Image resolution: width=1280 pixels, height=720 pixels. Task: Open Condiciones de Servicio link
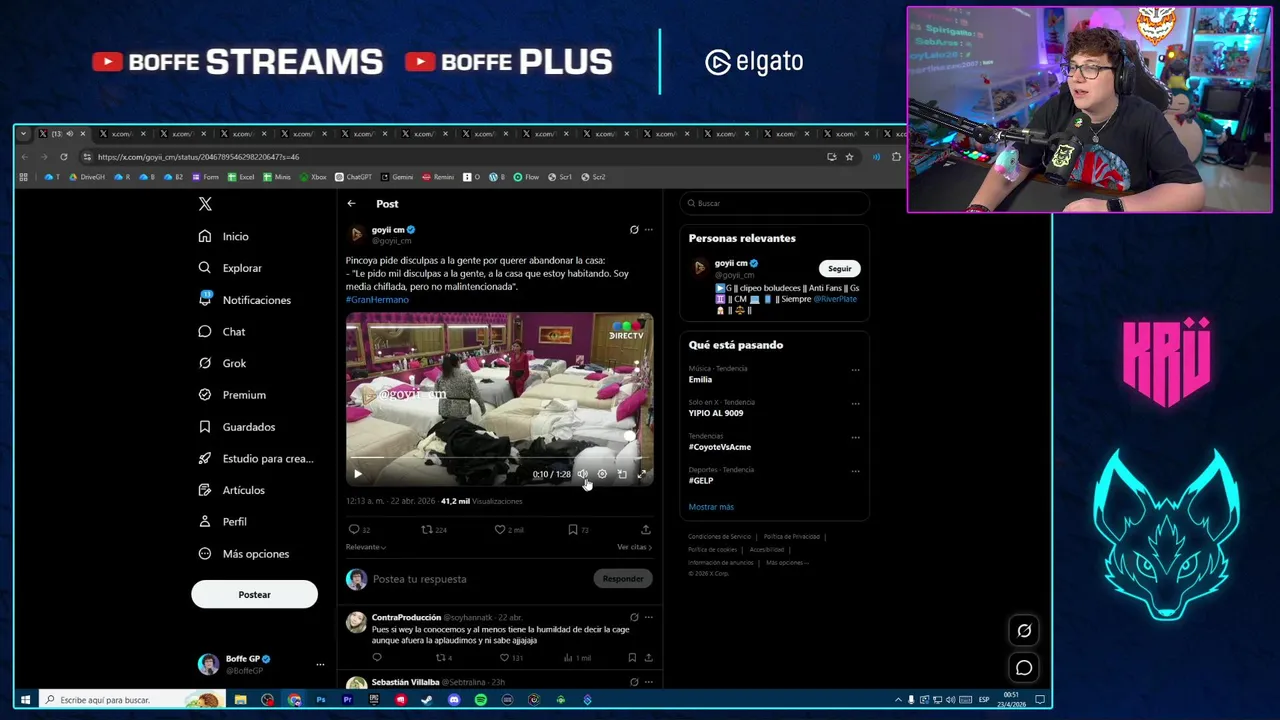(720, 537)
